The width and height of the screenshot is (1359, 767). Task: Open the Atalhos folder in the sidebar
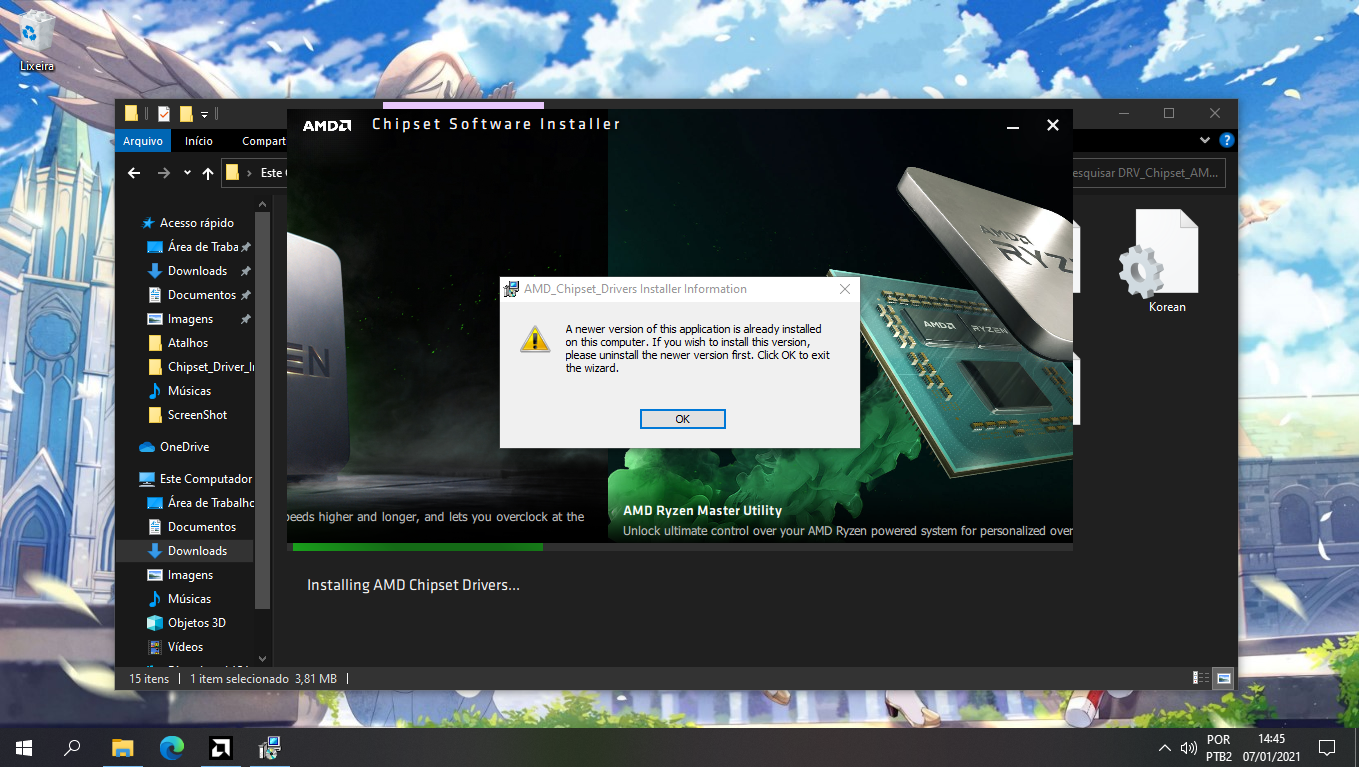pyautogui.click(x=188, y=343)
